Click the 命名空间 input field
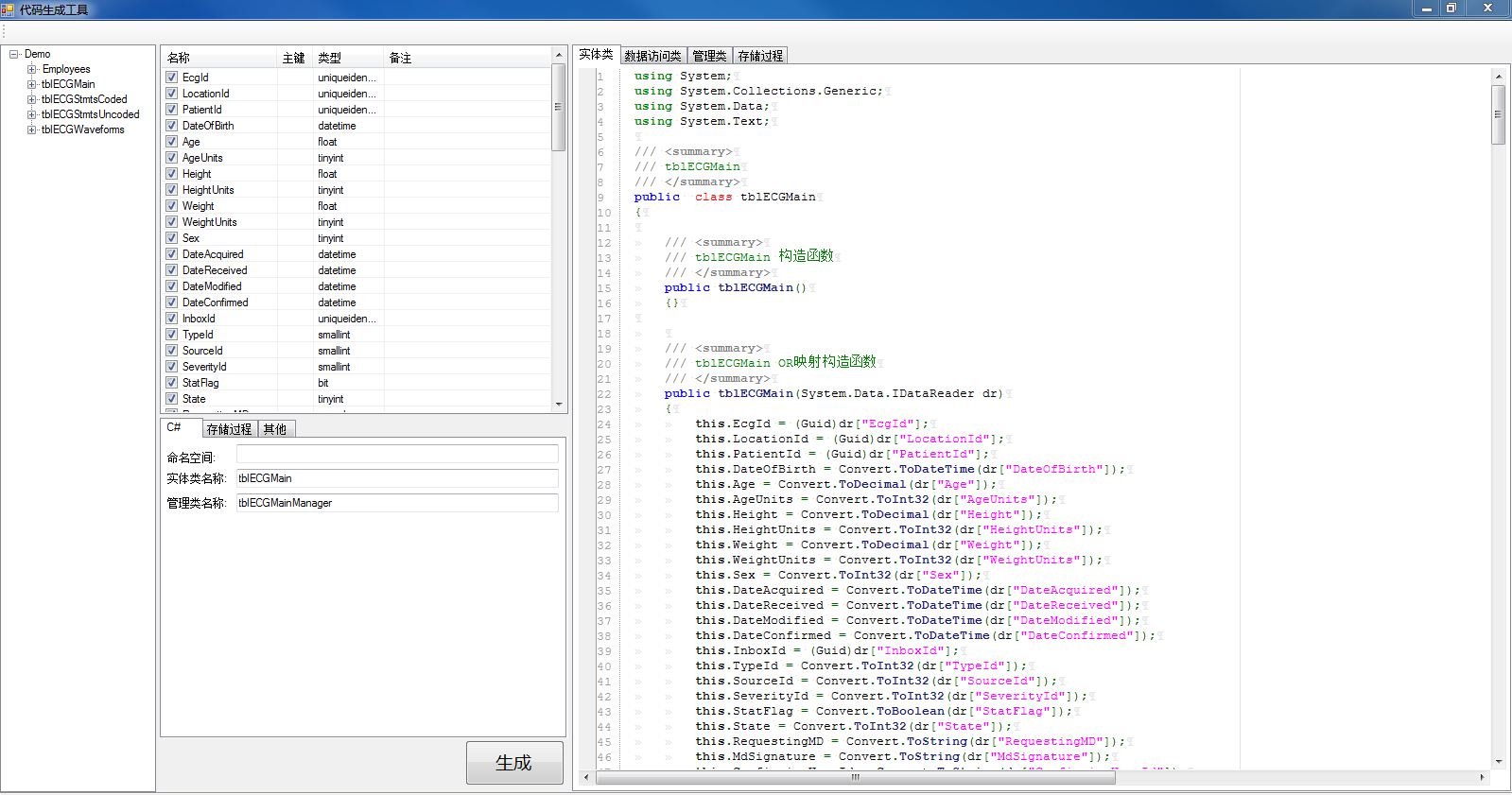The width and height of the screenshot is (1512, 795). pyautogui.click(x=397, y=455)
